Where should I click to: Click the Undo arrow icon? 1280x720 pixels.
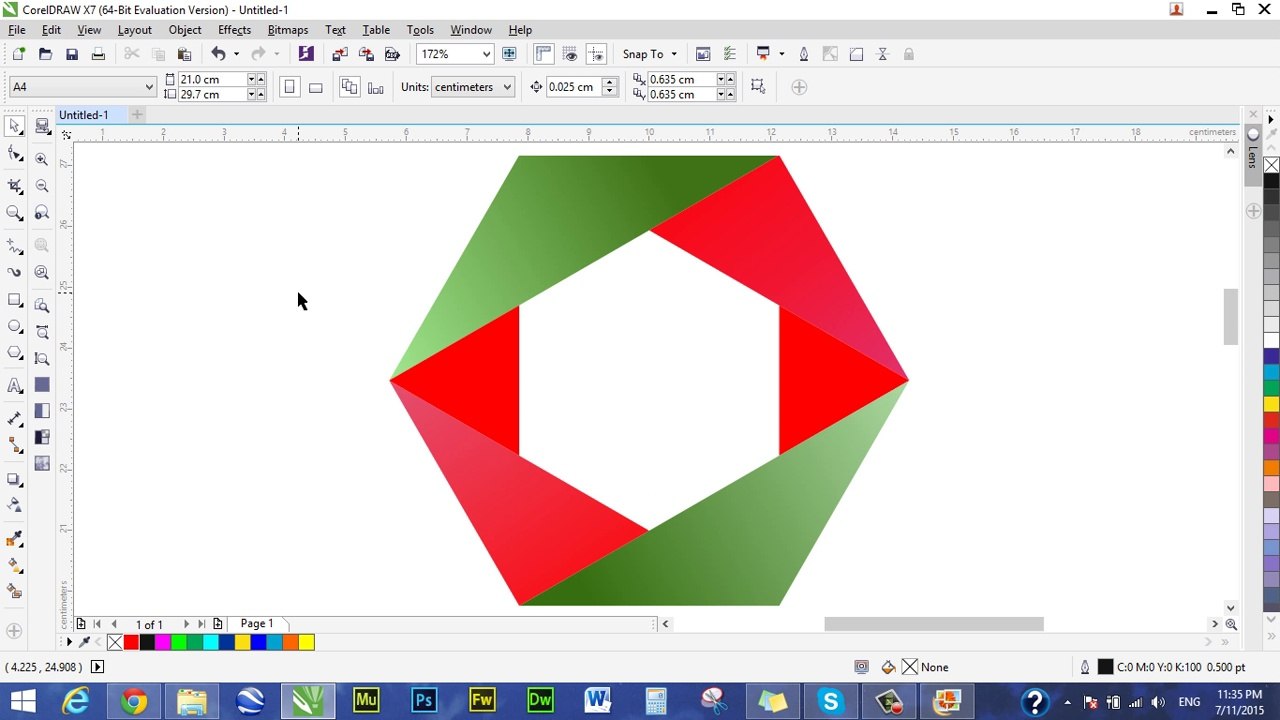218,54
